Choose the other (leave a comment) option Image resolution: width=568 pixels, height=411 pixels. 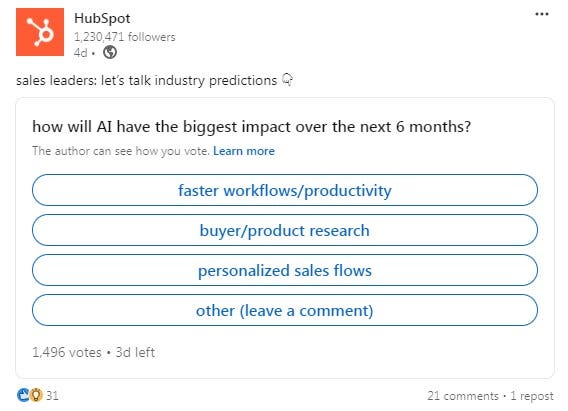285,310
